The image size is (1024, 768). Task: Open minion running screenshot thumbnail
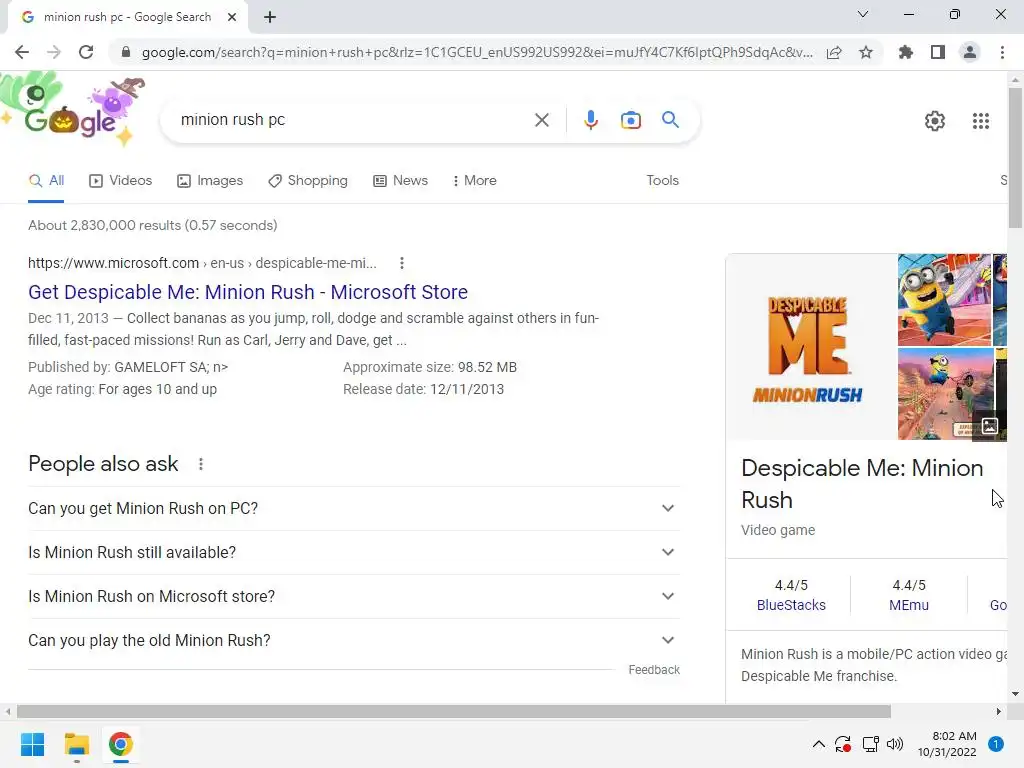click(x=944, y=300)
